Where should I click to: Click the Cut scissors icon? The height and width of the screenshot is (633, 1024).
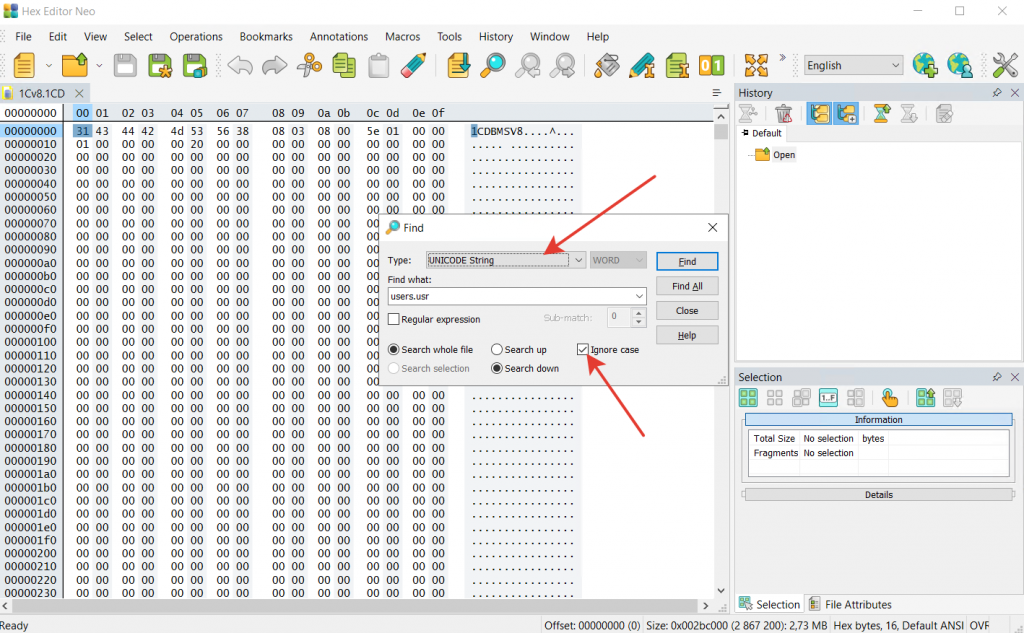pos(309,65)
